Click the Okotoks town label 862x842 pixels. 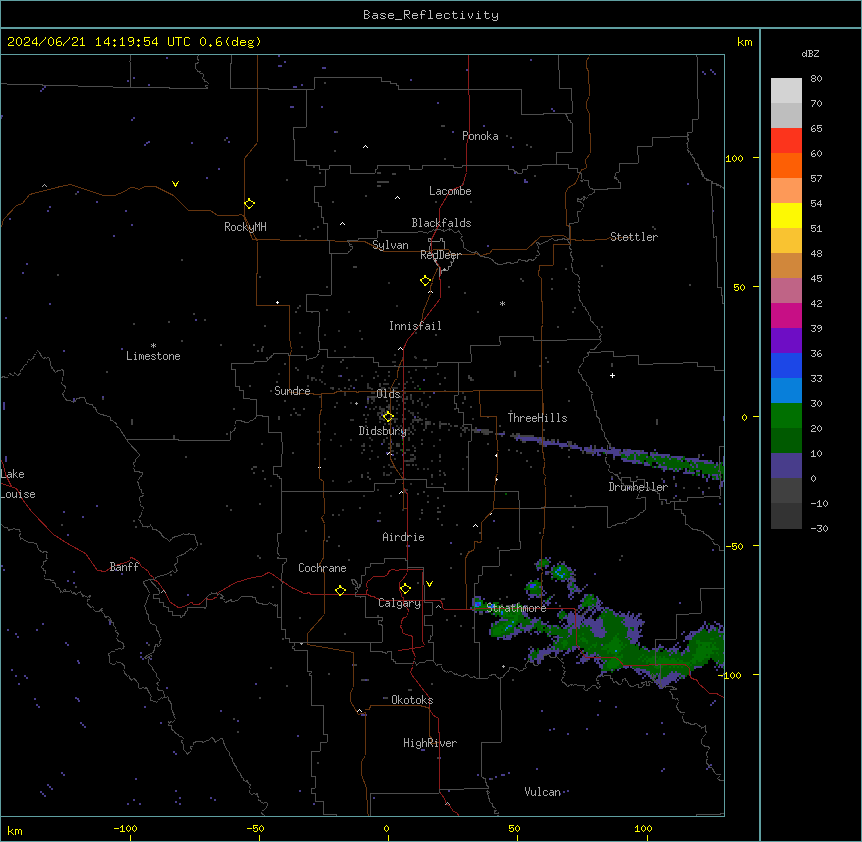click(412, 700)
